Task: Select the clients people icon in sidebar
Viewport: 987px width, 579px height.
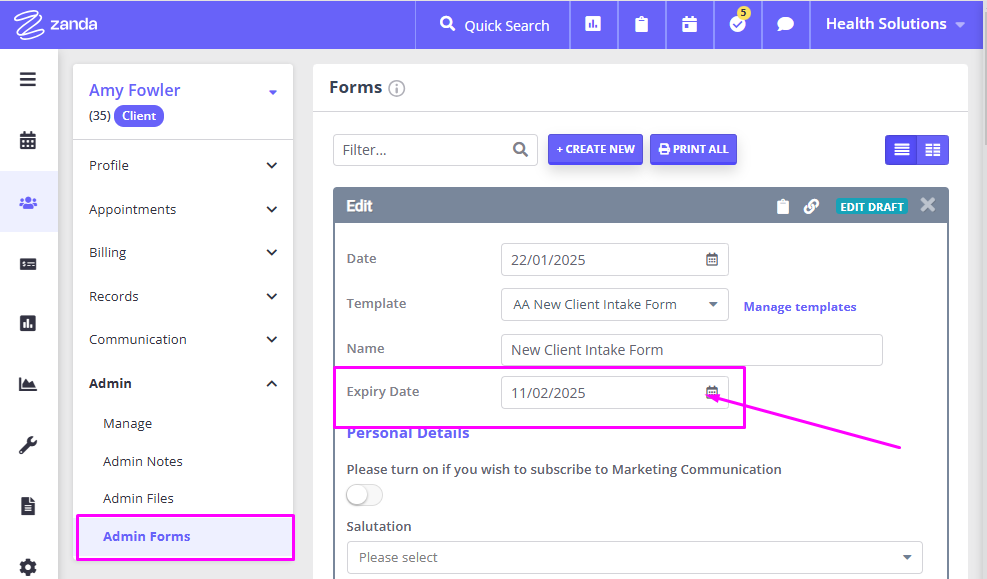Action: coord(27,201)
